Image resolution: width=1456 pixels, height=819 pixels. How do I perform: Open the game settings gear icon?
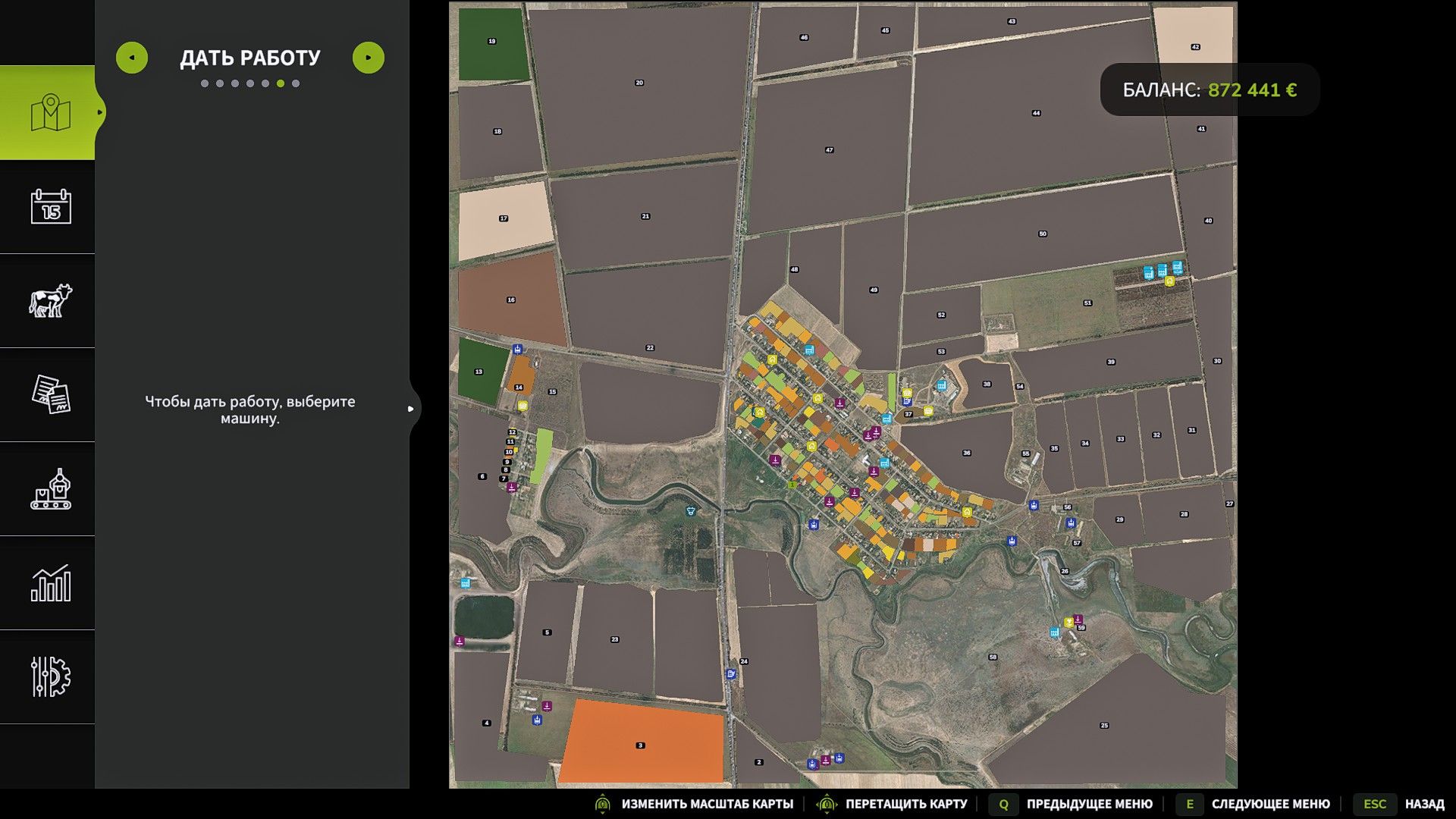click(50, 676)
